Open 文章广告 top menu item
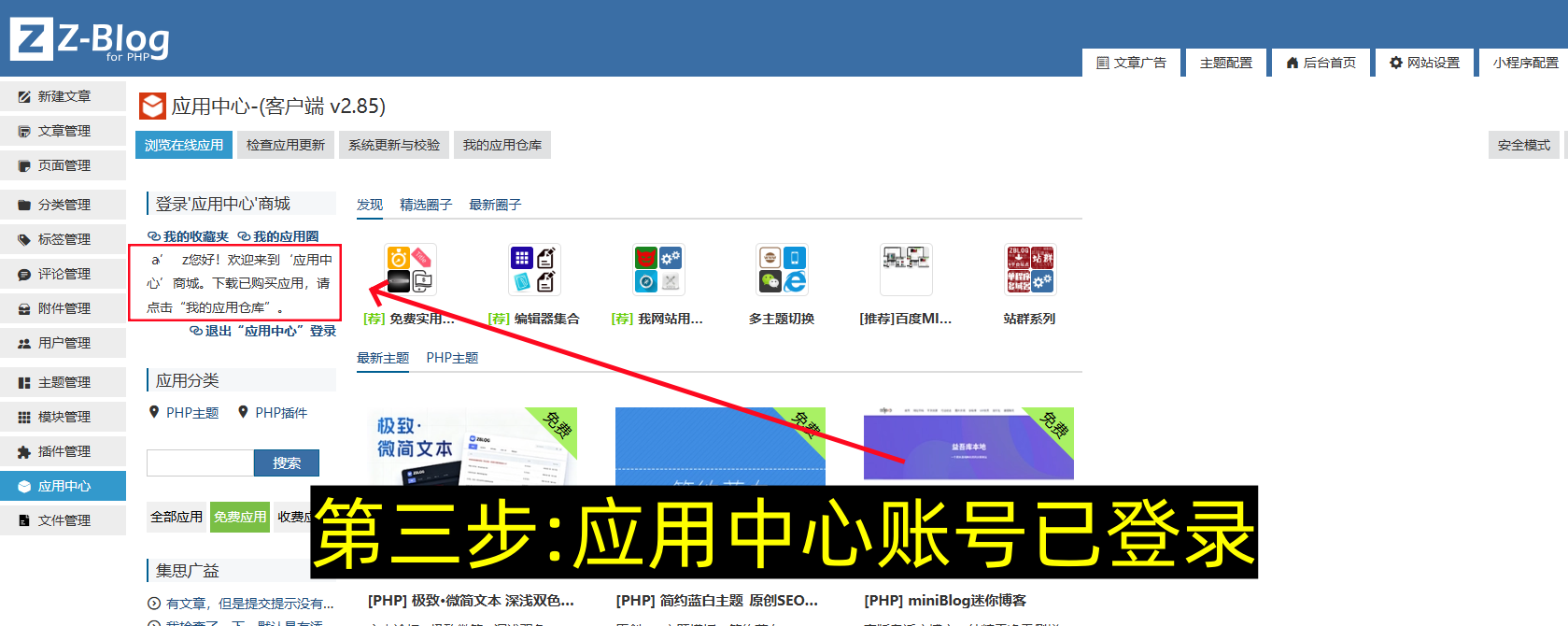 [1131, 63]
